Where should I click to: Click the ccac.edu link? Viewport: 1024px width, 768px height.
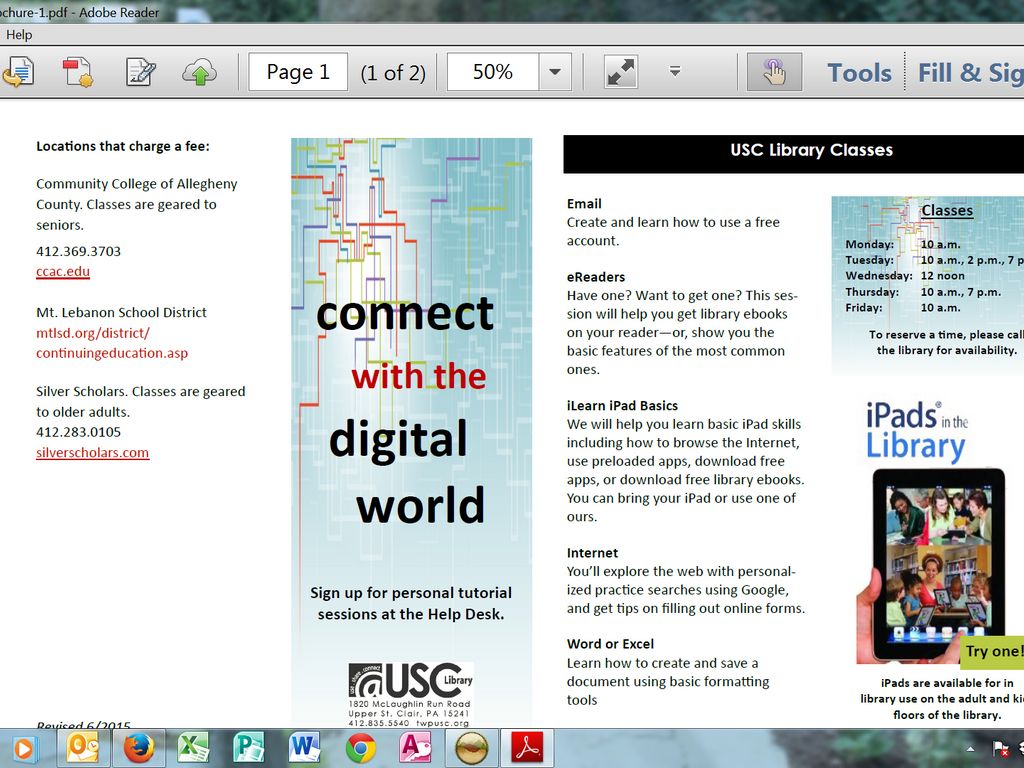coord(63,271)
